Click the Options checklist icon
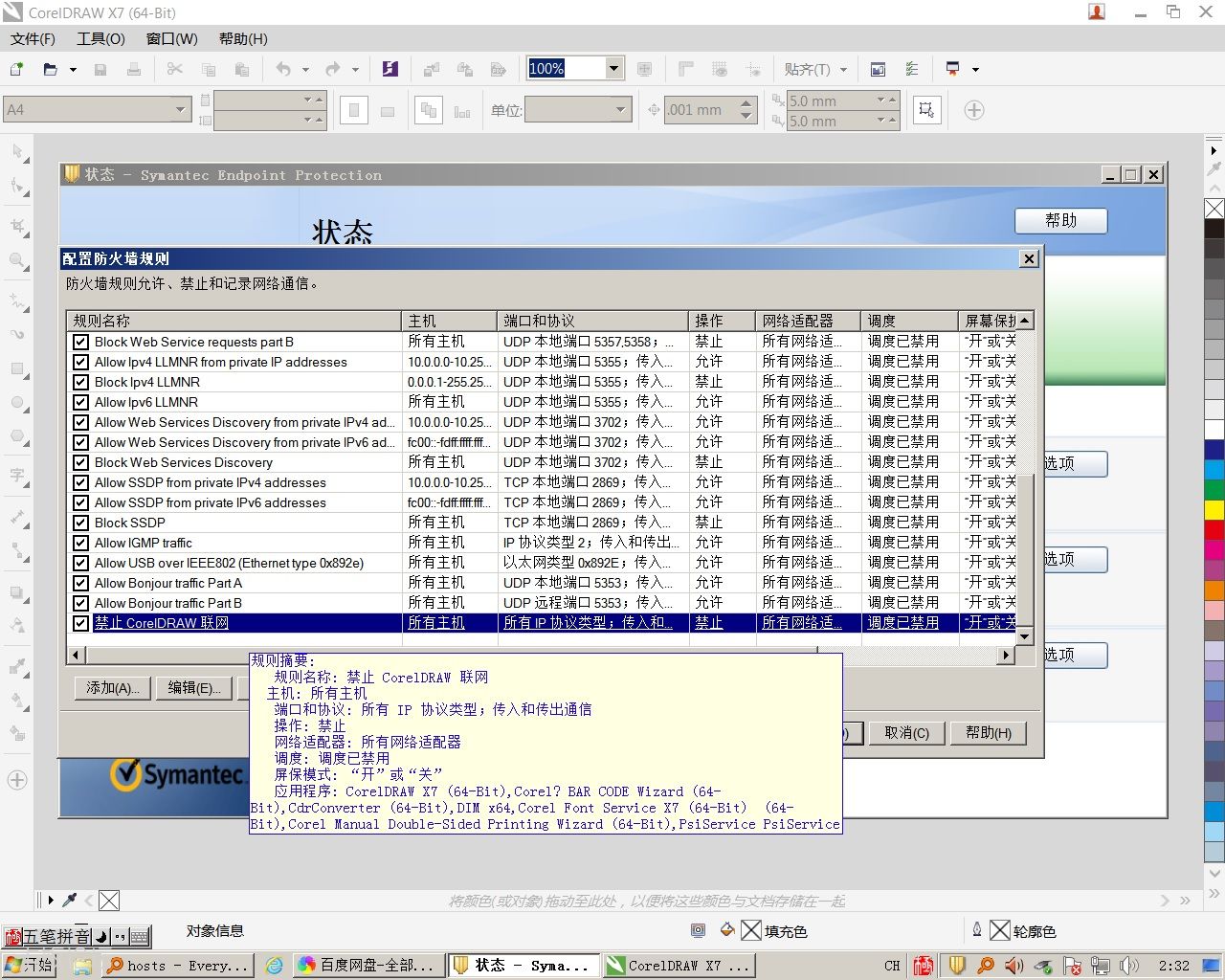The image size is (1225, 980). tap(912, 69)
